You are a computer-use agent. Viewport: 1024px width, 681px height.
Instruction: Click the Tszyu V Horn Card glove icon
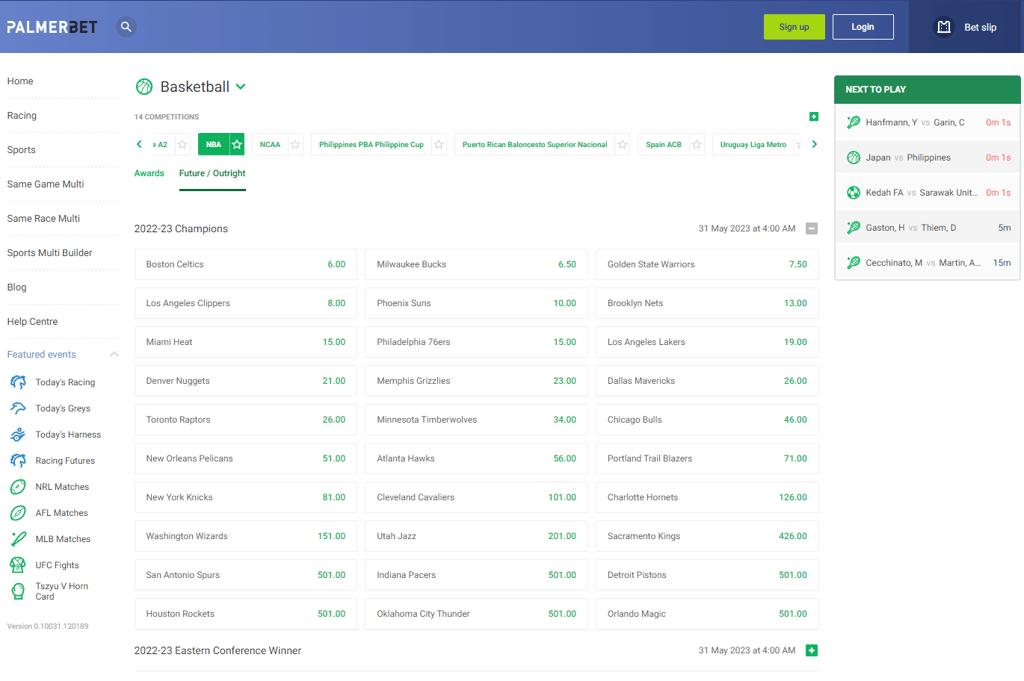(x=18, y=591)
